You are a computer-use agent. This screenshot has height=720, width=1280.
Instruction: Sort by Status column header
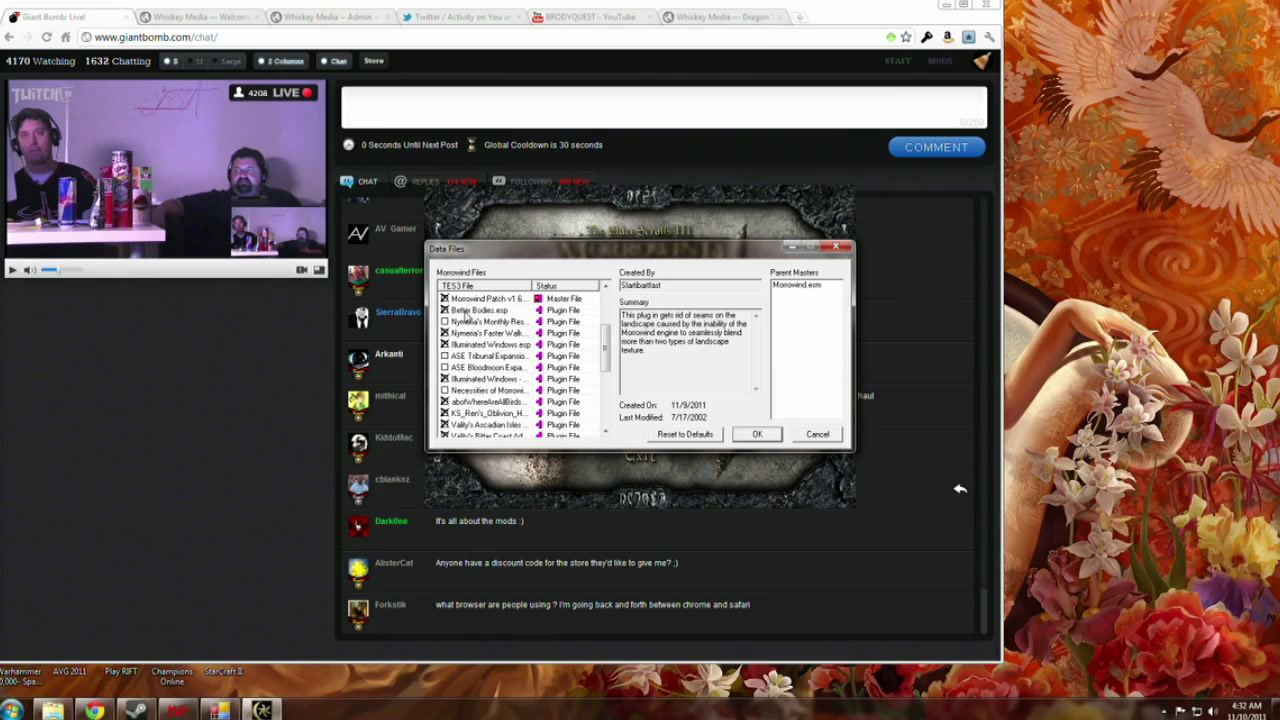566,286
